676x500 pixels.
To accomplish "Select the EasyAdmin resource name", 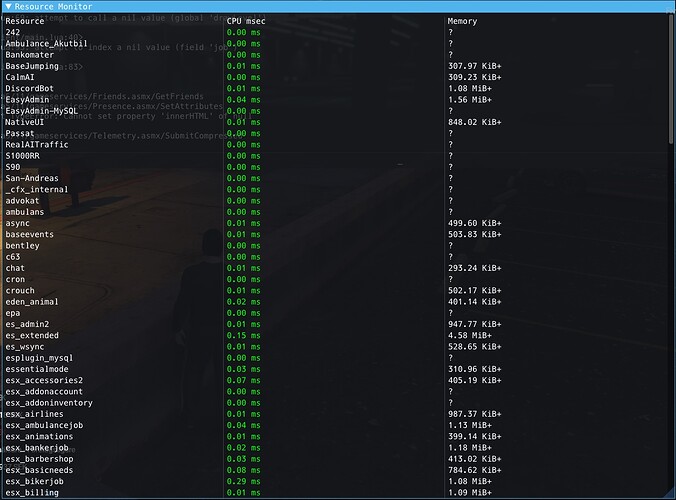I will pyautogui.click(x=27, y=100).
